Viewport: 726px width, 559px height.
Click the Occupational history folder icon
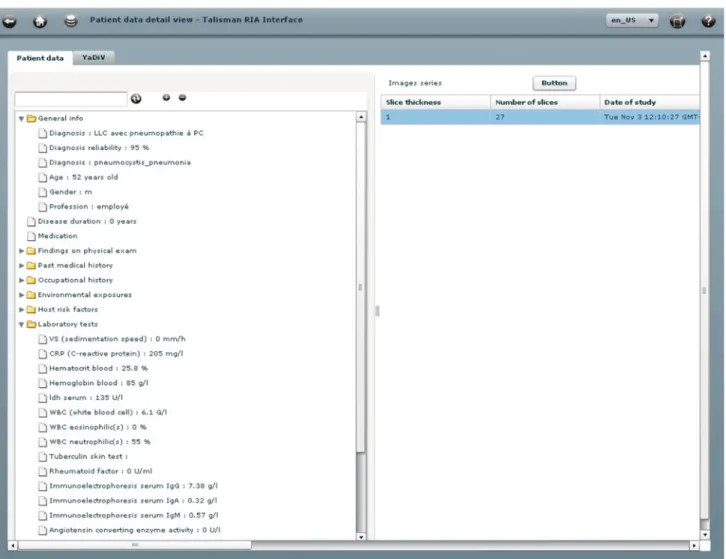pyautogui.click(x=31, y=280)
